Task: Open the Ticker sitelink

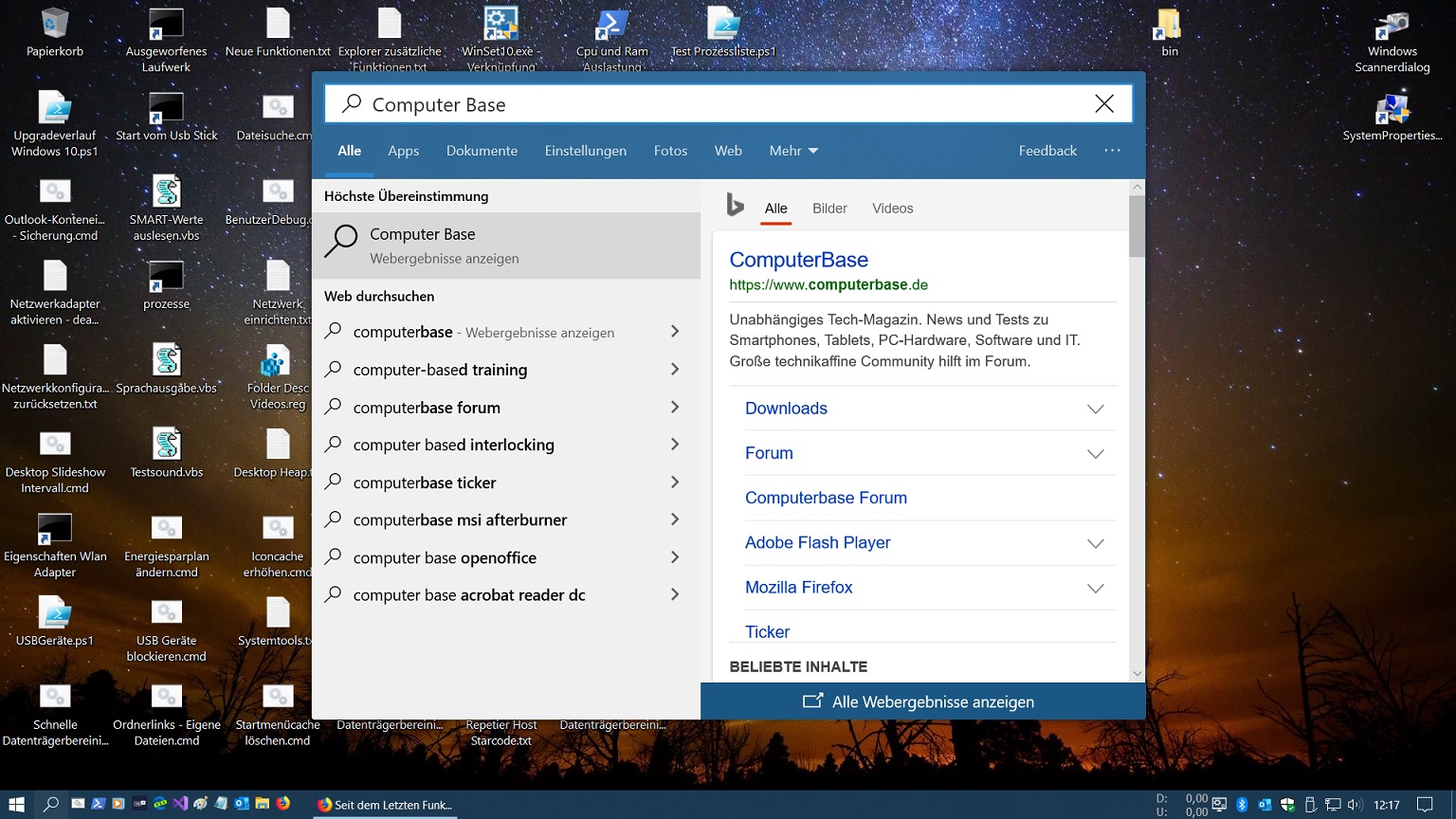Action: [767, 631]
